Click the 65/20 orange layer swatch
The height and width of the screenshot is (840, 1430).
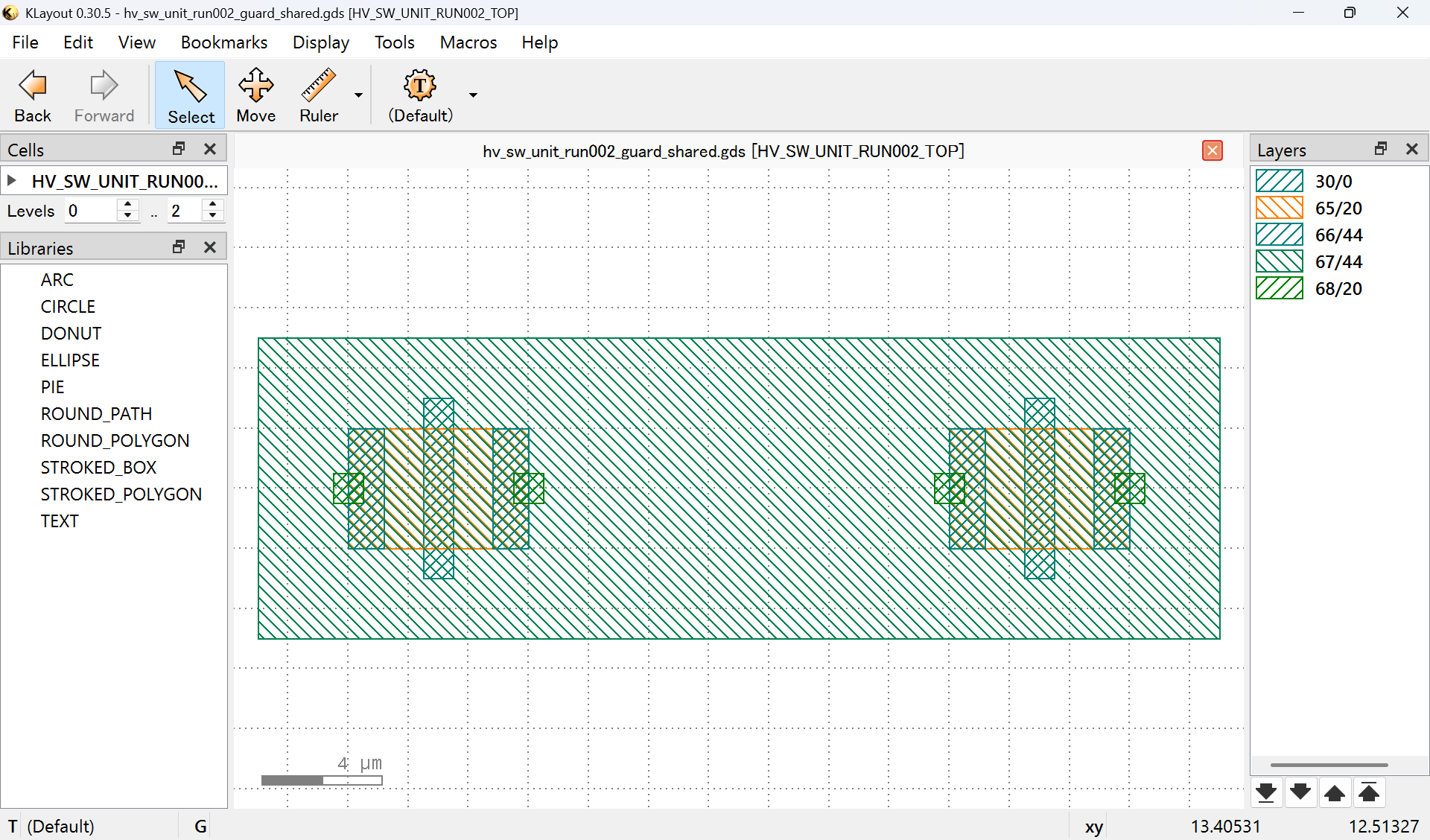click(1279, 208)
